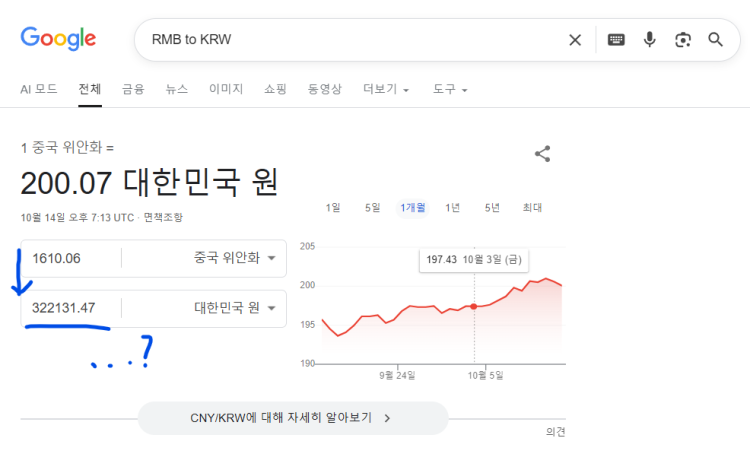Select the 1년 chart range
The height and width of the screenshot is (454, 750).
point(452,208)
